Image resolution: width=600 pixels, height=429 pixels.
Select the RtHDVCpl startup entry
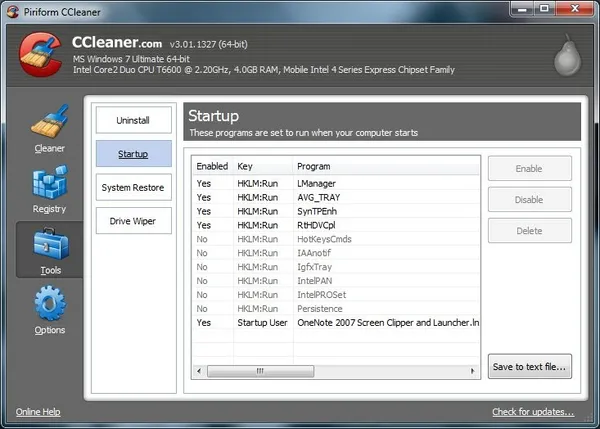pyautogui.click(x=336, y=225)
